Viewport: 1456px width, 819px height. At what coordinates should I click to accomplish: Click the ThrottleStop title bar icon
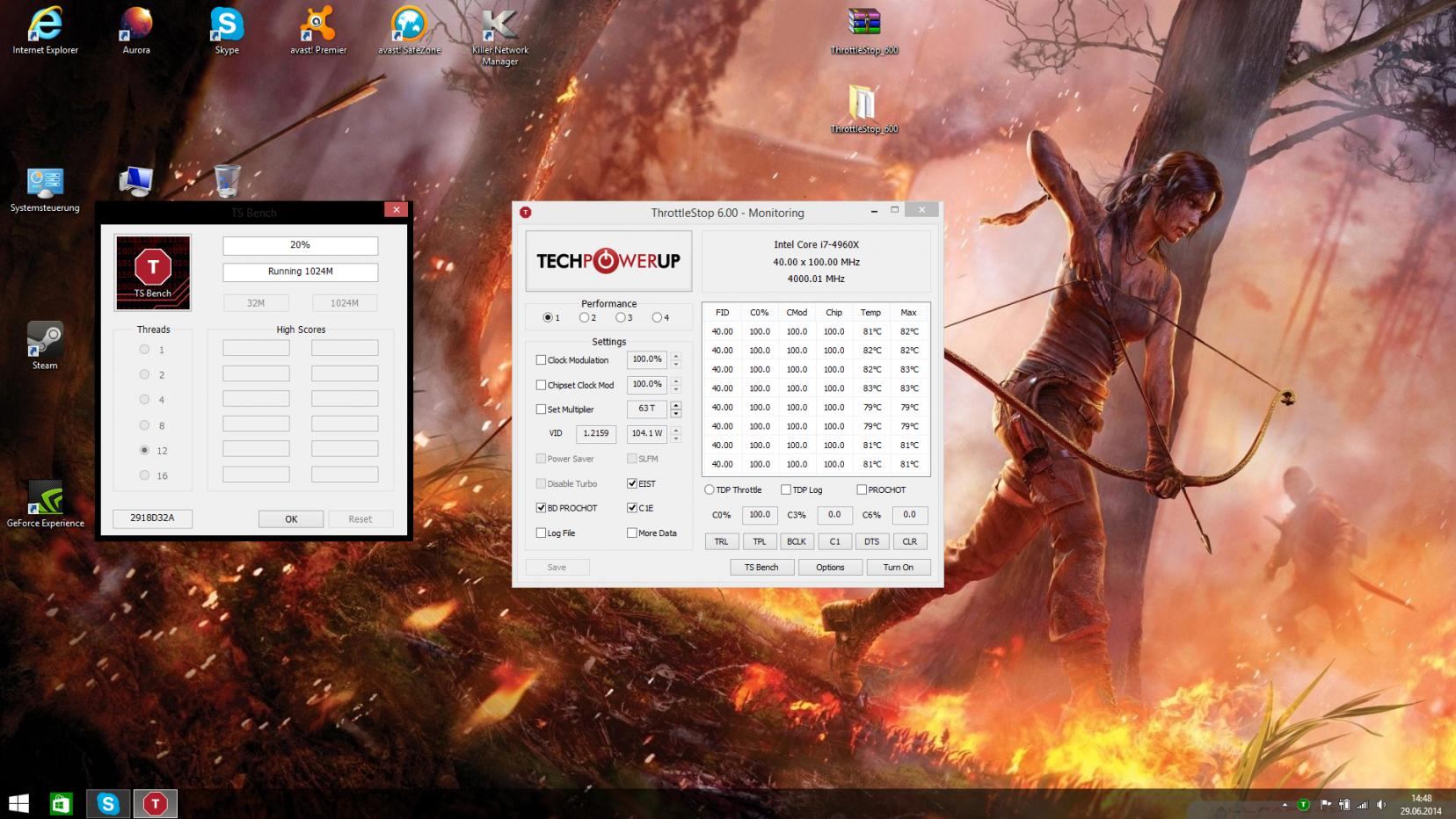click(526, 213)
